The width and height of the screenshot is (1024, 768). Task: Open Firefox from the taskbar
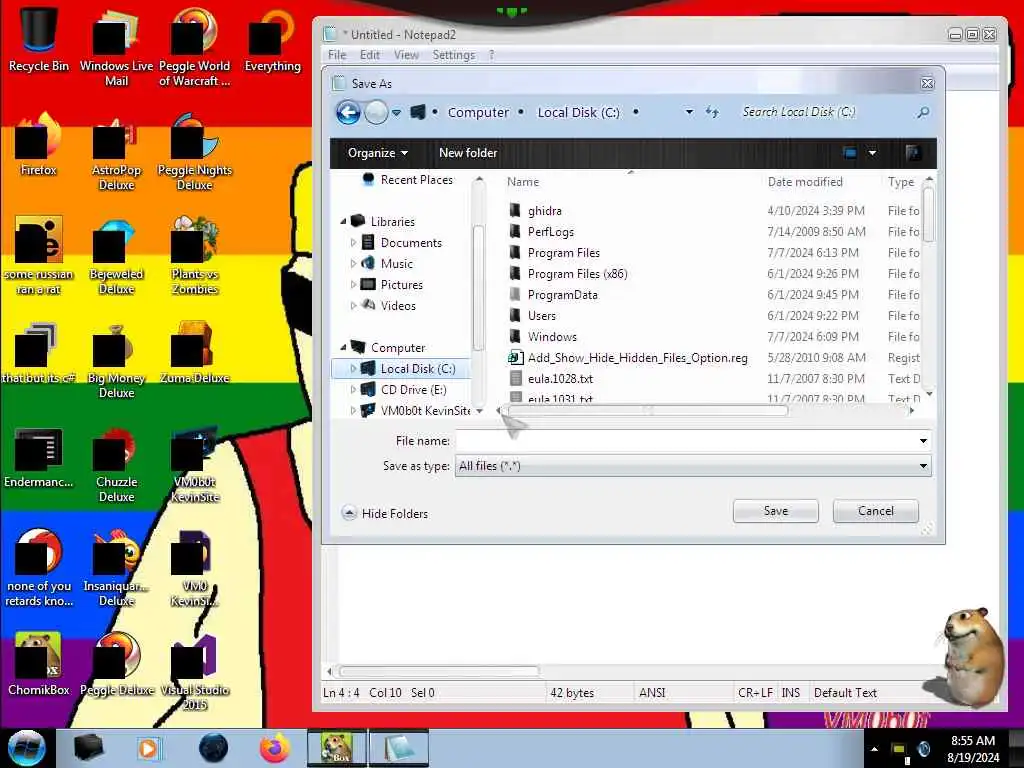(275, 748)
